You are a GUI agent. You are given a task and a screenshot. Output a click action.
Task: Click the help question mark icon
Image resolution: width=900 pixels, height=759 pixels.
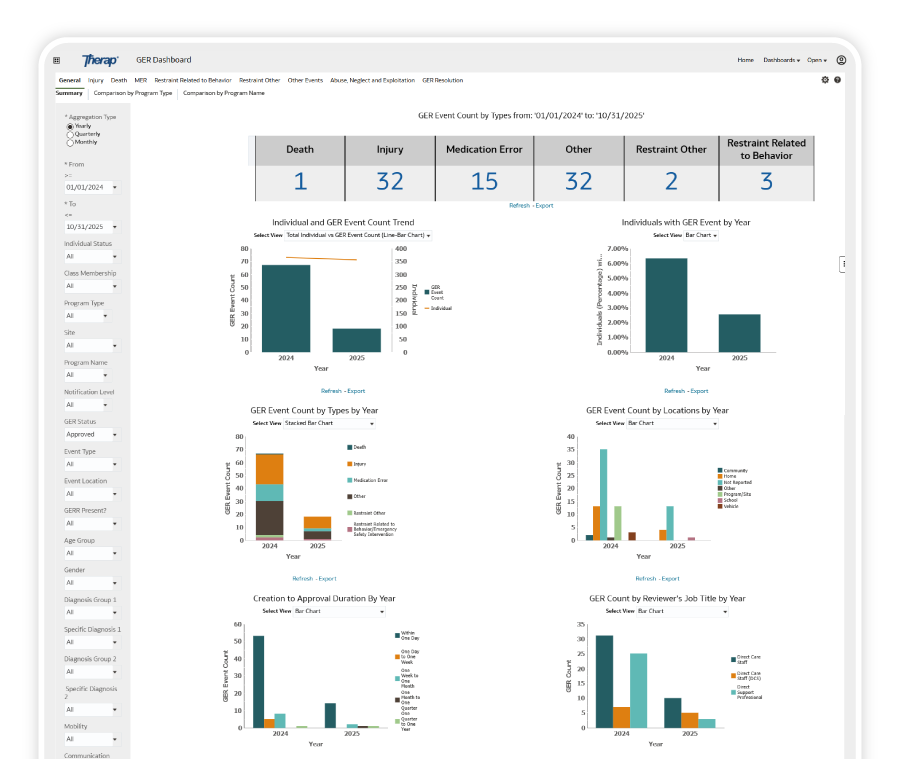(x=838, y=78)
